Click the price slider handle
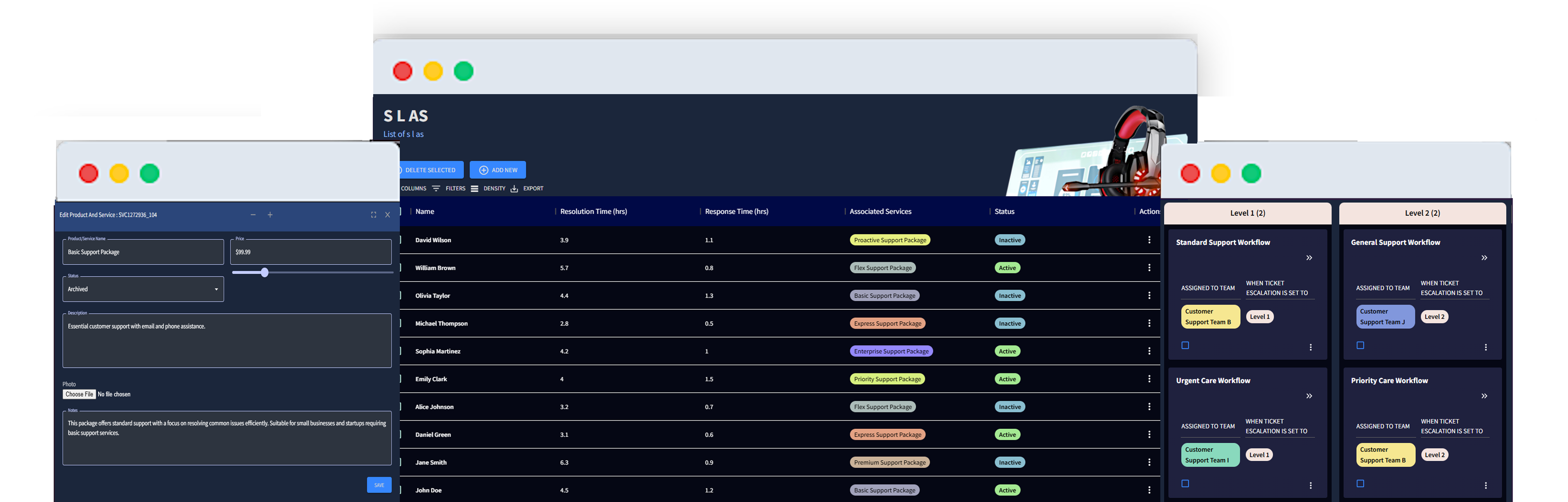 pyautogui.click(x=265, y=272)
